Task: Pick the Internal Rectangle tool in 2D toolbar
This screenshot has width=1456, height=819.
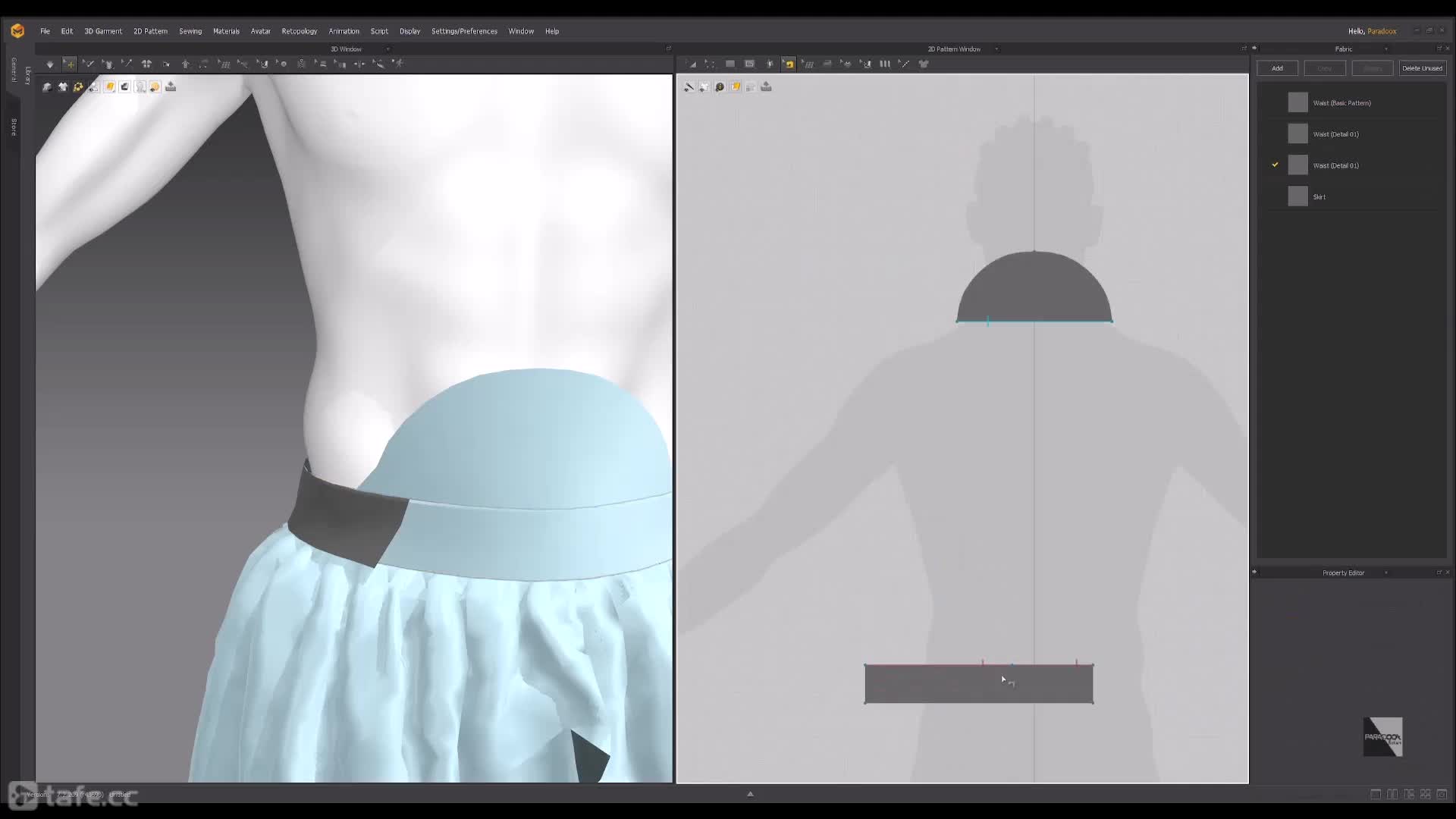Action: tap(749, 64)
